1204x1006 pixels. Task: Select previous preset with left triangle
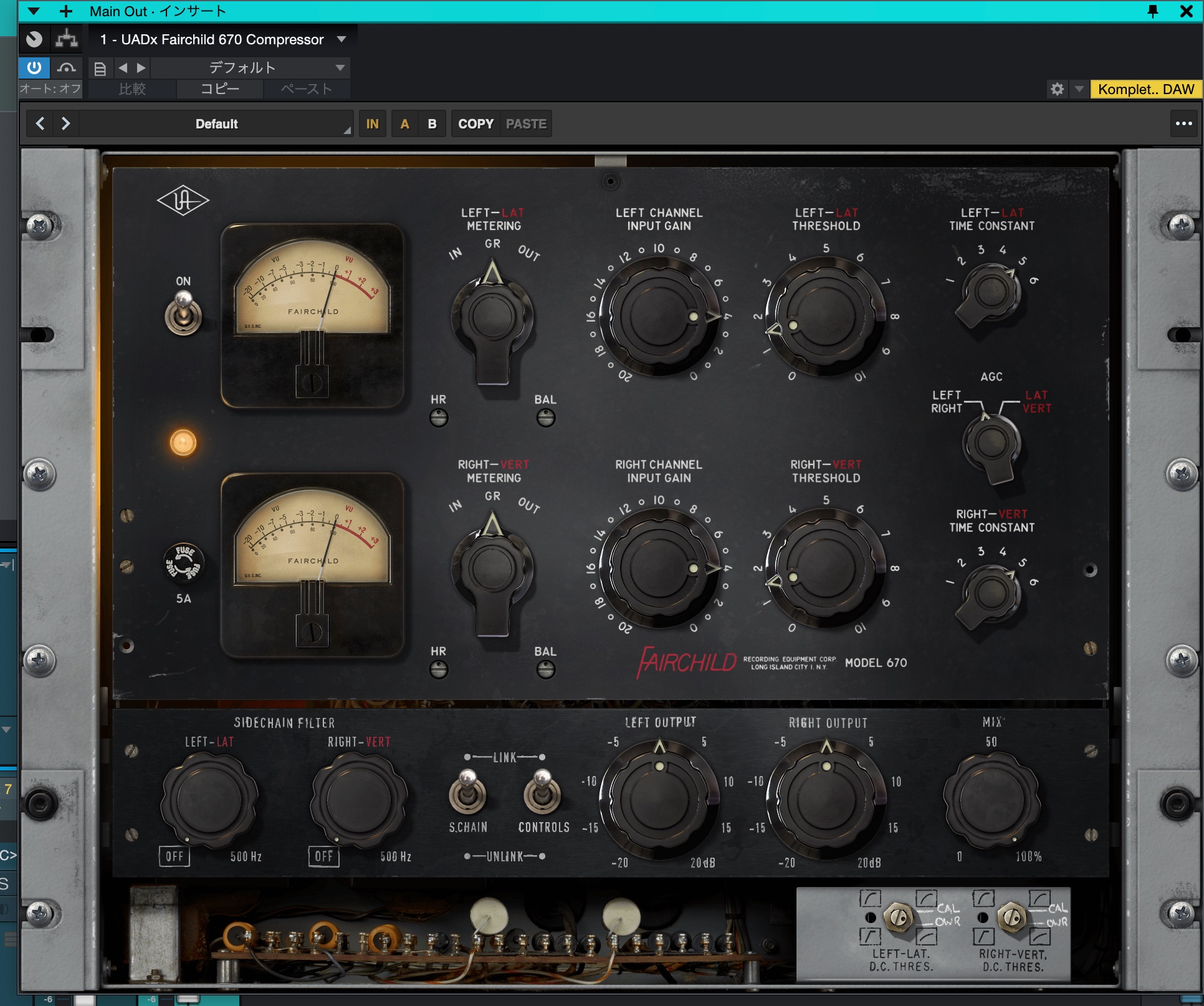click(123, 67)
